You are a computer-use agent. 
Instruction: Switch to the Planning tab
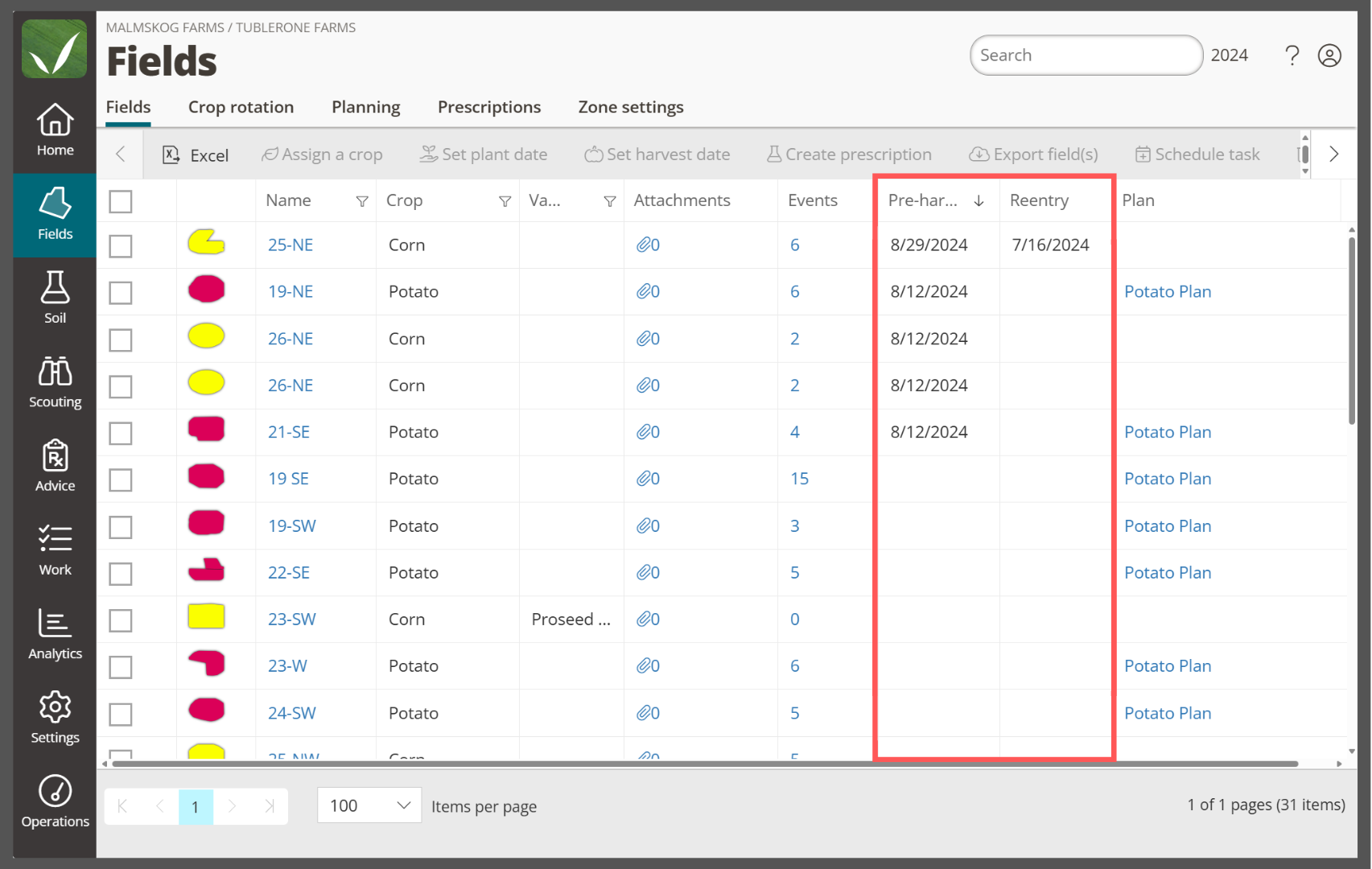[x=365, y=107]
